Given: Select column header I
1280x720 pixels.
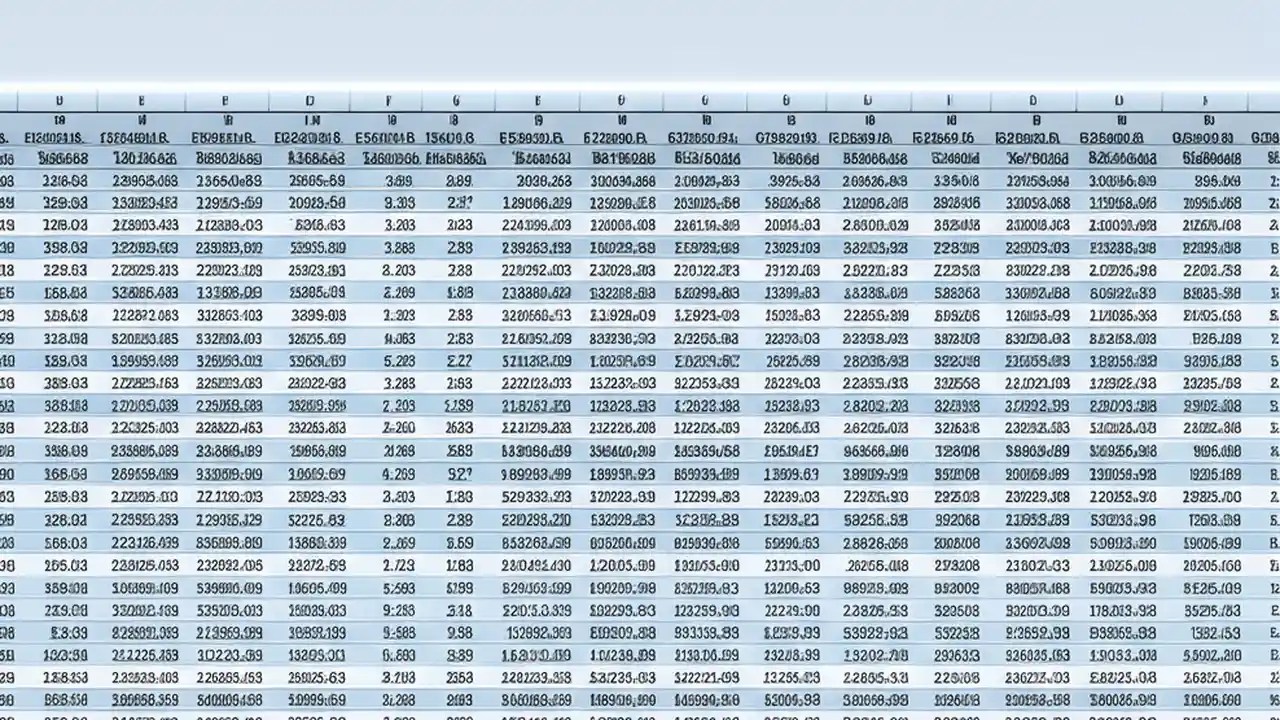Looking at the screenshot, I should tap(704, 100).
